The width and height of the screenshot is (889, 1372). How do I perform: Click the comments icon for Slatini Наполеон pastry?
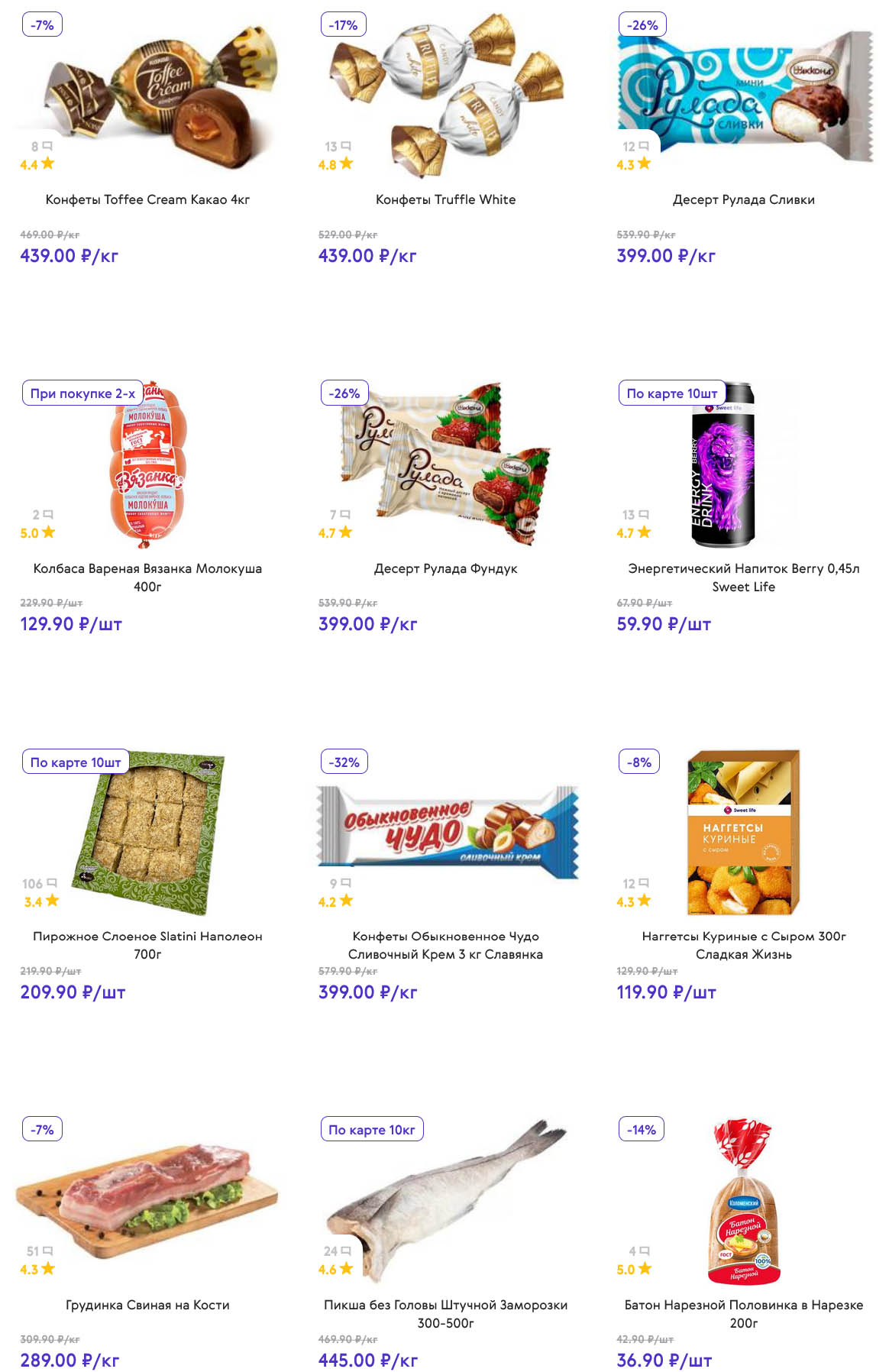[x=52, y=883]
